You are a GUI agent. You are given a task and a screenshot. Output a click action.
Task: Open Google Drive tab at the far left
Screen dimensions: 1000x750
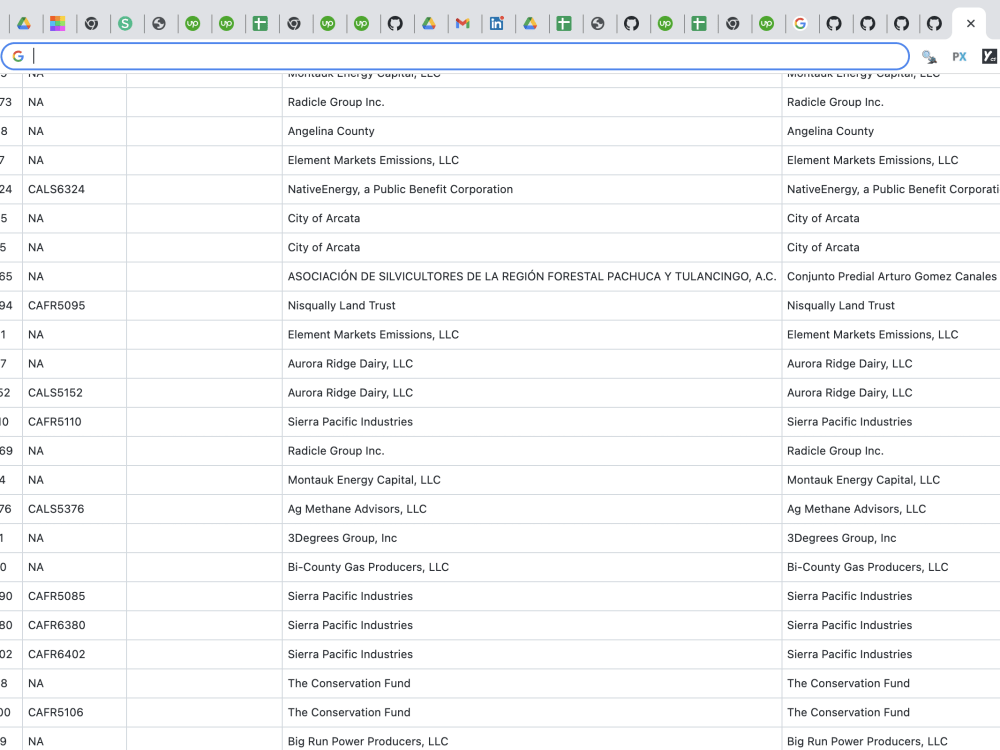coord(24,24)
